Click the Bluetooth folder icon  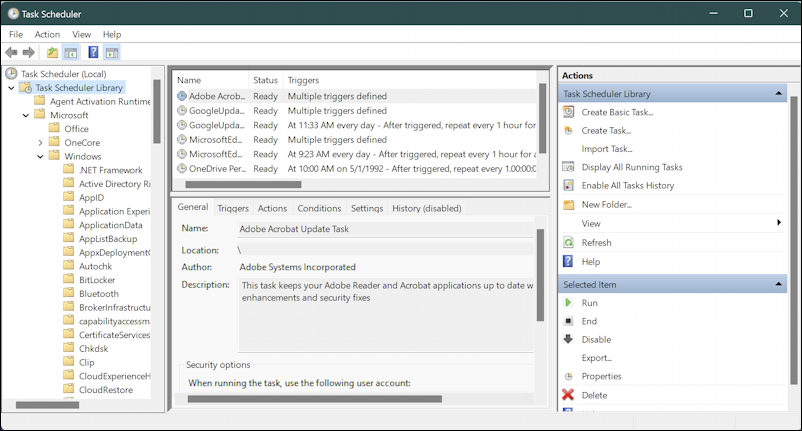point(69,293)
